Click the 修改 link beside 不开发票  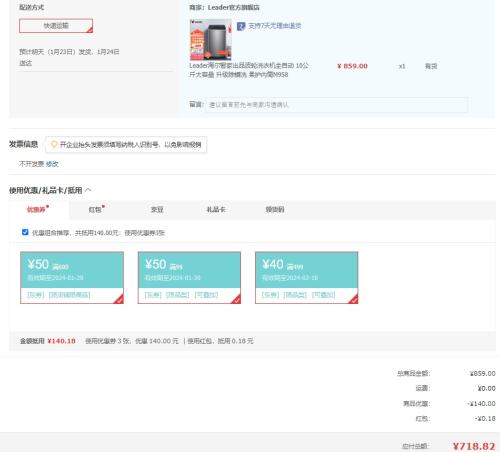pos(52,164)
